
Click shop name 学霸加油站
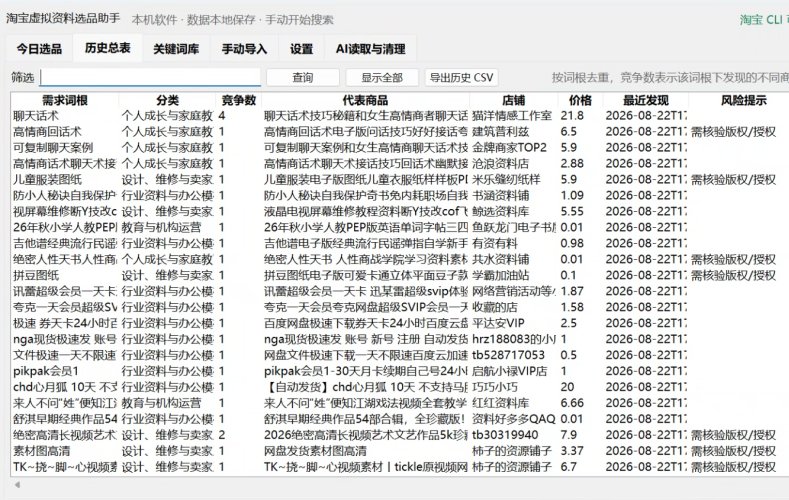tap(501, 275)
